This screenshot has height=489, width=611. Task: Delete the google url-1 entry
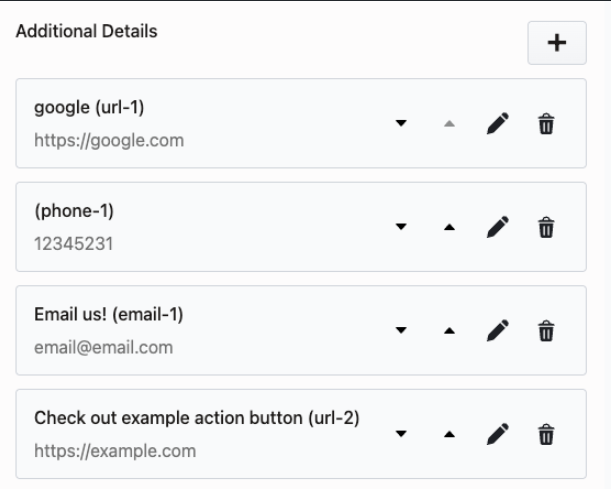click(546, 124)
